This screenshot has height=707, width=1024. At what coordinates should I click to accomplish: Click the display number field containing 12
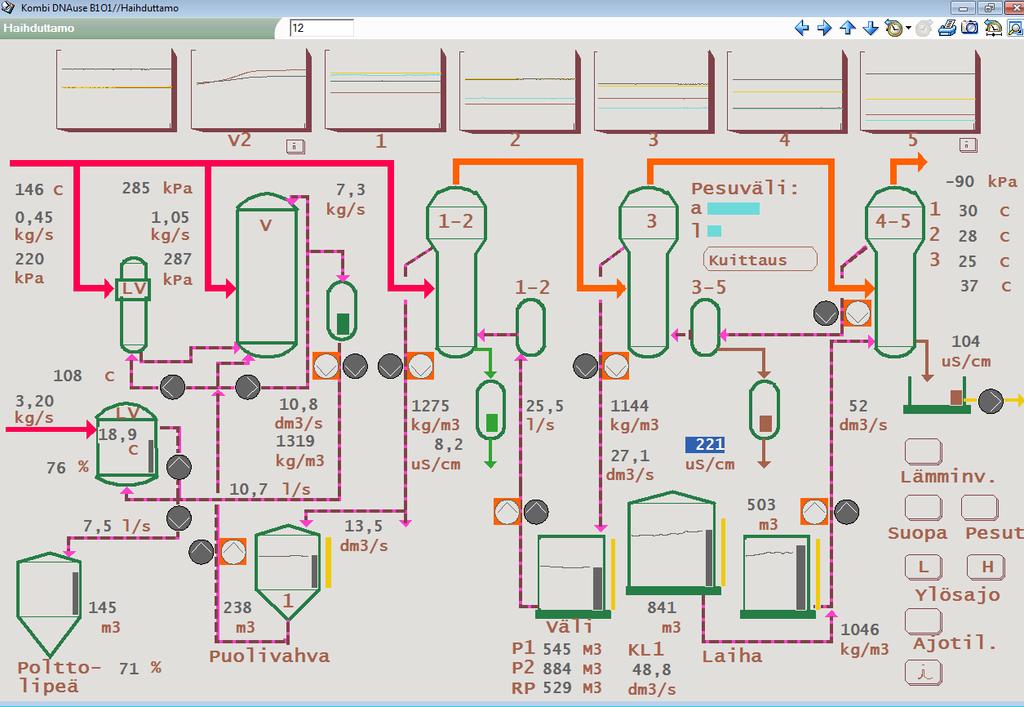pos(321,28)
